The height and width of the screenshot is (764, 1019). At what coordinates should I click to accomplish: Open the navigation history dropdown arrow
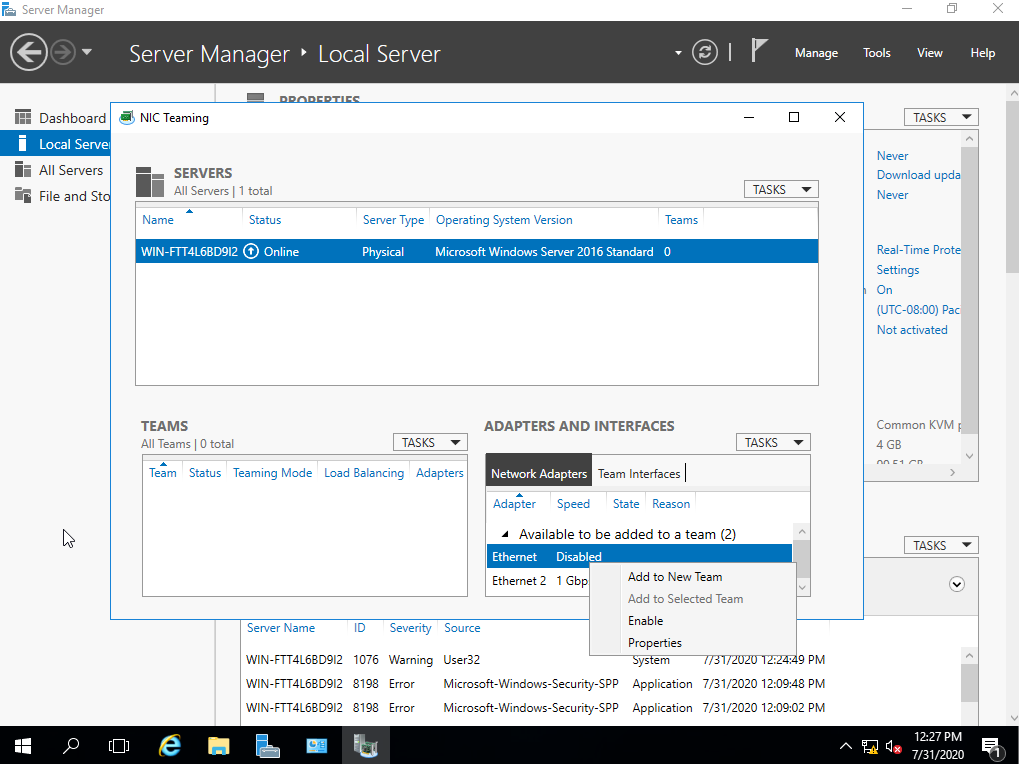click(x=86, y=52)
